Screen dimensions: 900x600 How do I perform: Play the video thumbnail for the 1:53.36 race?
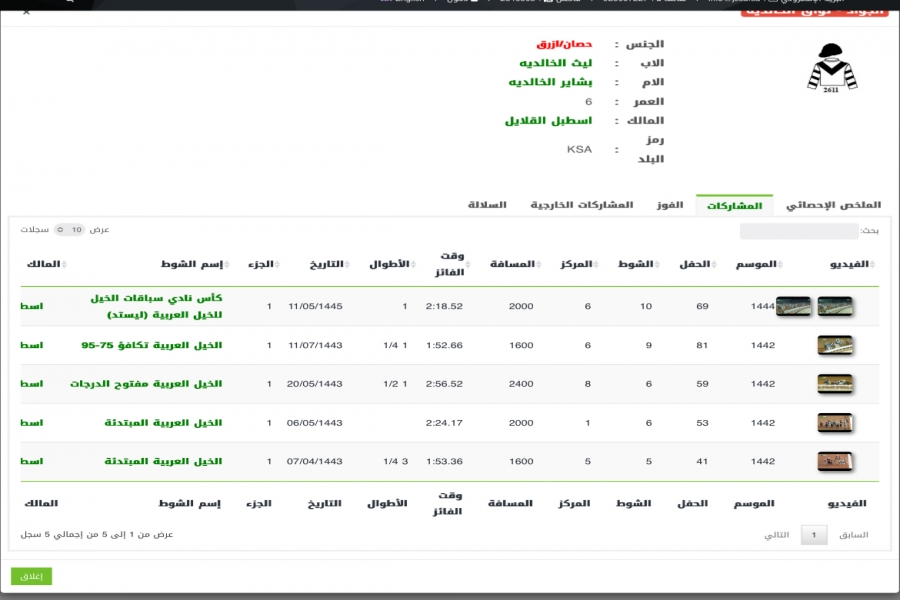tap(834, 462)
